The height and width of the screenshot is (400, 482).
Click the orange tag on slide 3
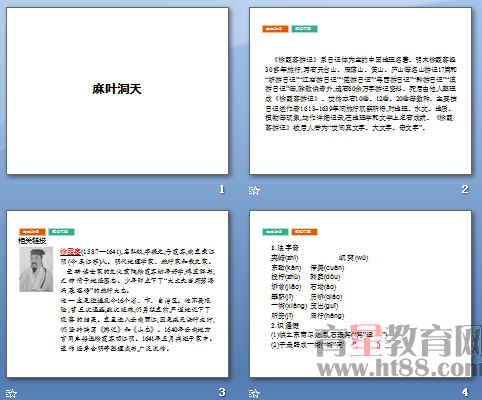pos(32,232)
